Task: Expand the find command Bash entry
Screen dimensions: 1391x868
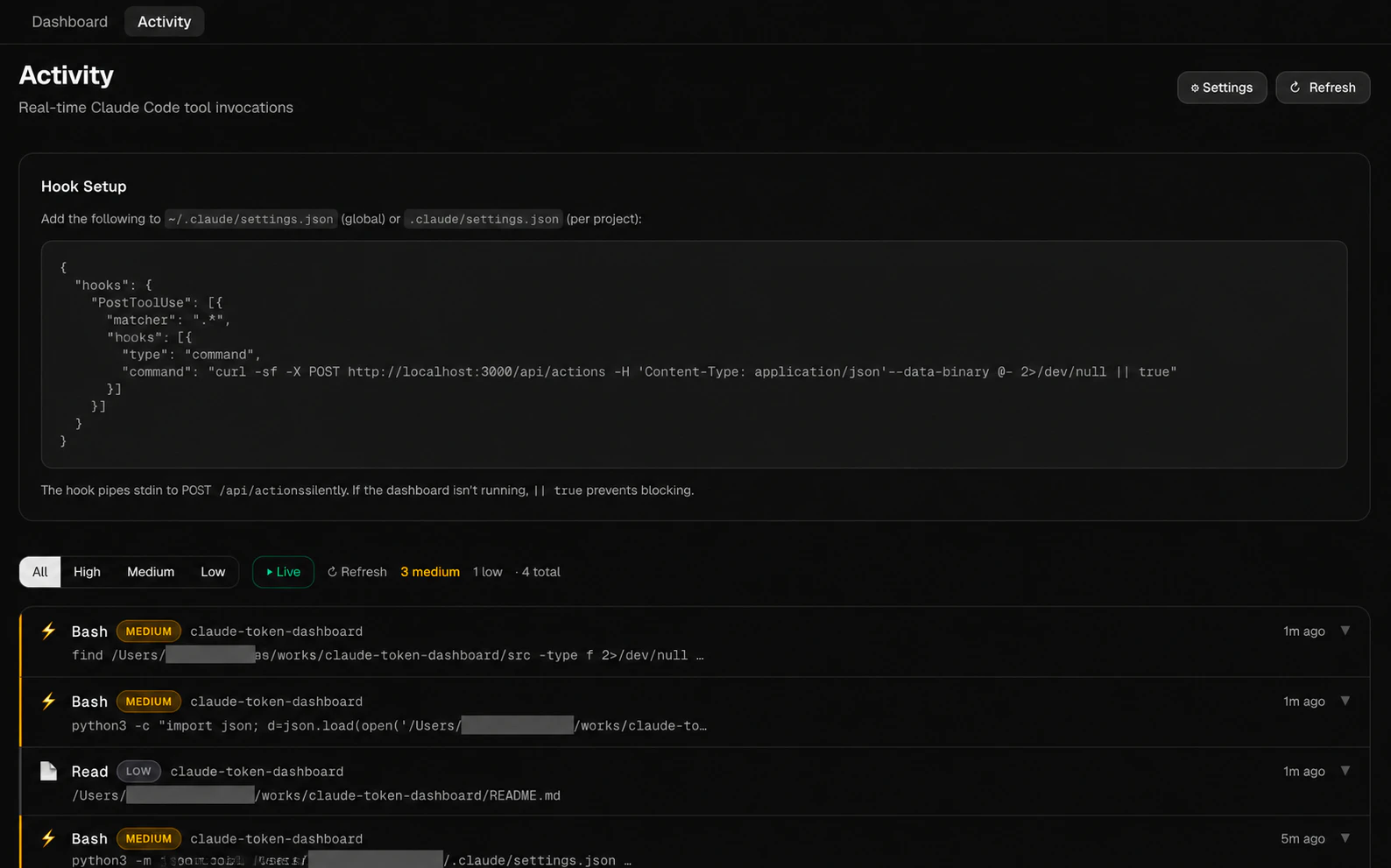Action: point(1345,631)
